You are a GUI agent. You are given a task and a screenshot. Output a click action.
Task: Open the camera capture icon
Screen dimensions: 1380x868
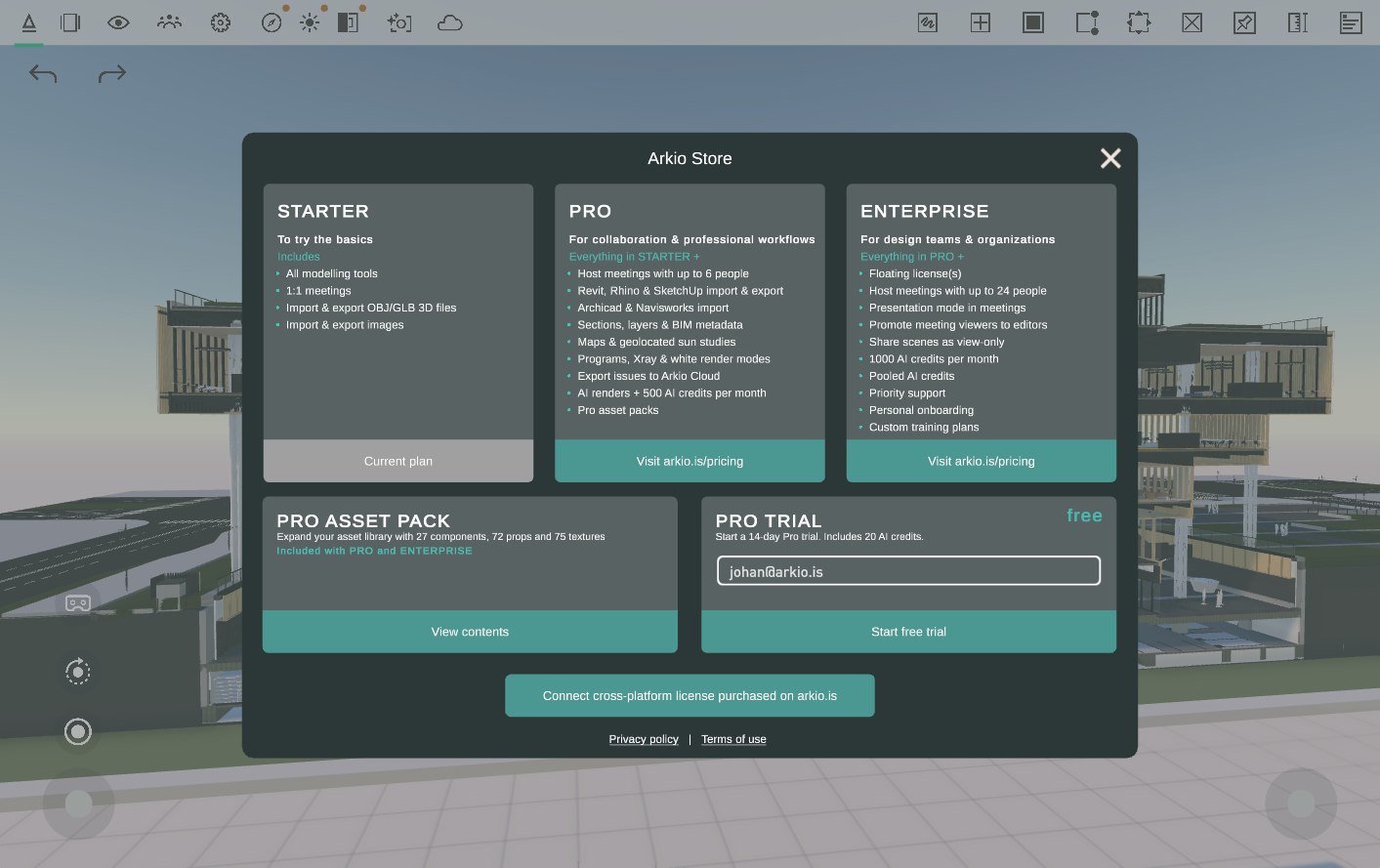(399, 22)
